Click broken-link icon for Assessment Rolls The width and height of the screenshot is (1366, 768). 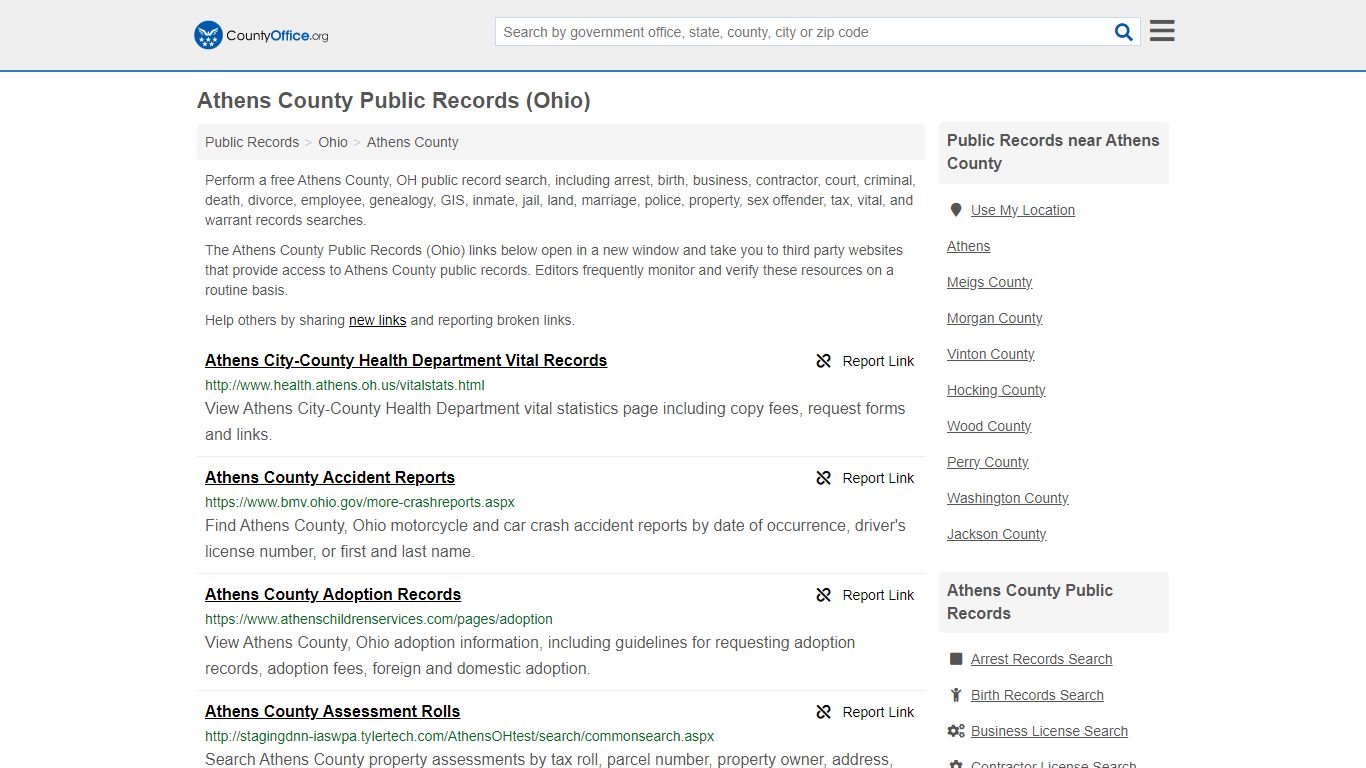[824, 712]
